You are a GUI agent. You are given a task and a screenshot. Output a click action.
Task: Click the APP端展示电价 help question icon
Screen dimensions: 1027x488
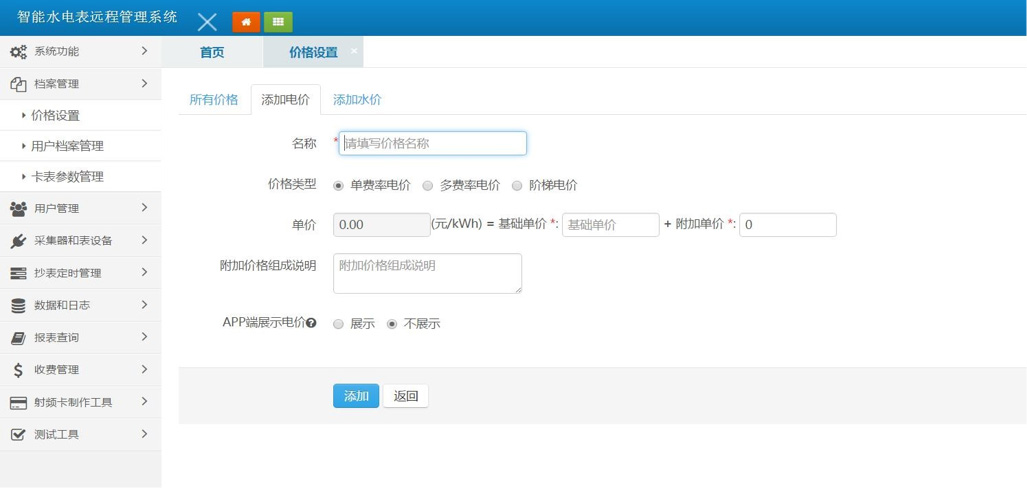312,323
